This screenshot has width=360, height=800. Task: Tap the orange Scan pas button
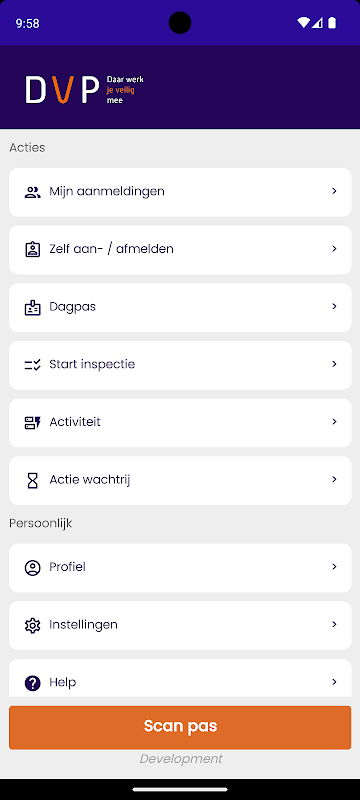(180, 728)
